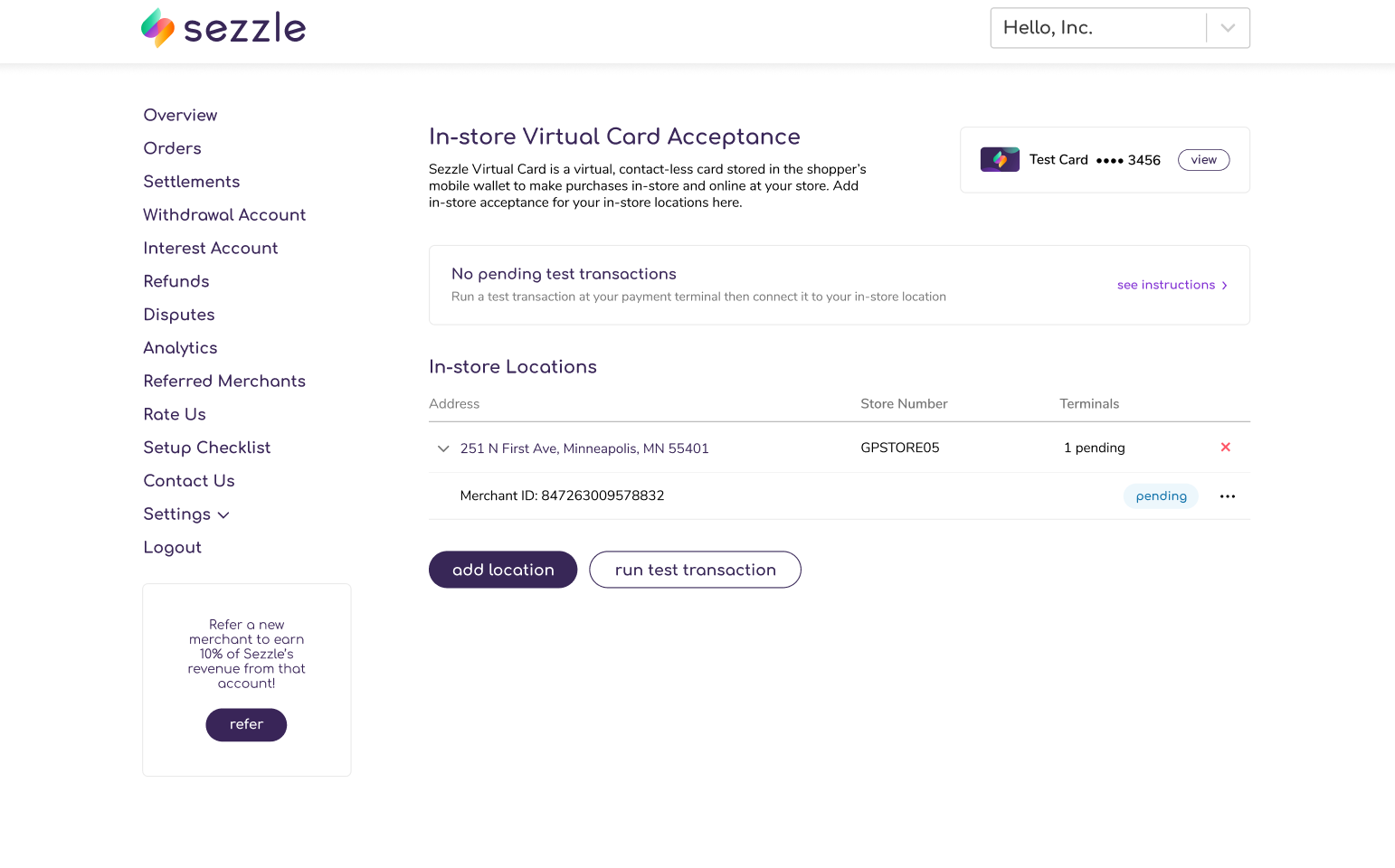View the Analytics page
Image resolution: width=1395 pixels, height=868 pixels.
180,348
